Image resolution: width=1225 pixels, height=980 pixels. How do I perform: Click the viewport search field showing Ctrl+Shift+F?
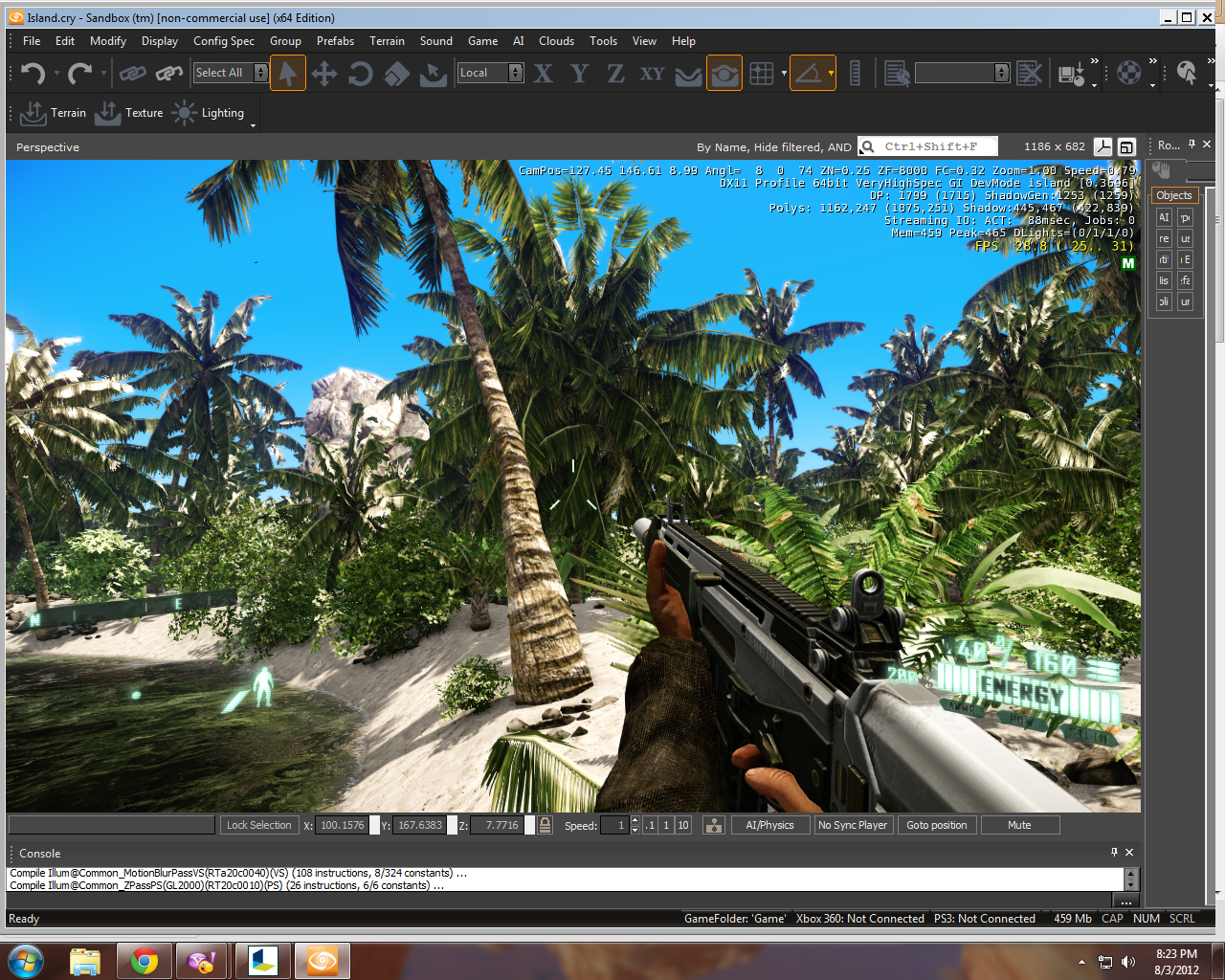pos(927,146)
